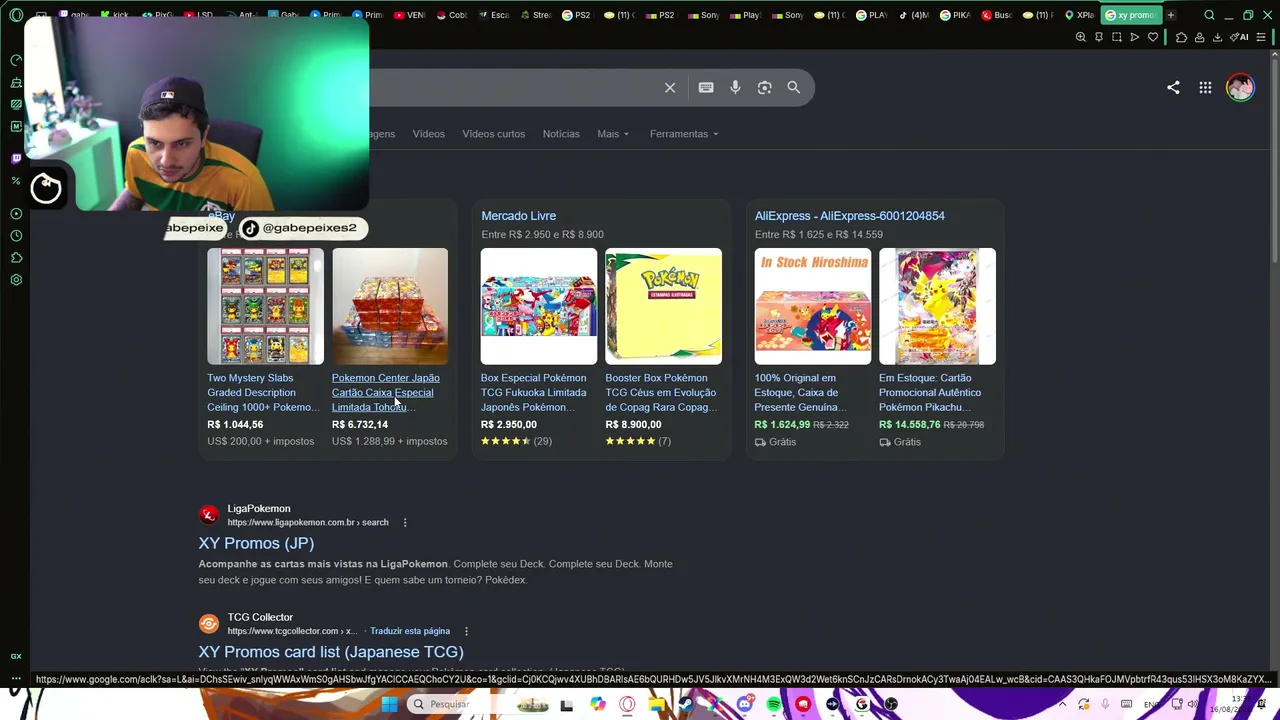
Task: Search by image with Google Lens
Action: pyautogui.click(x=764, y=88)
